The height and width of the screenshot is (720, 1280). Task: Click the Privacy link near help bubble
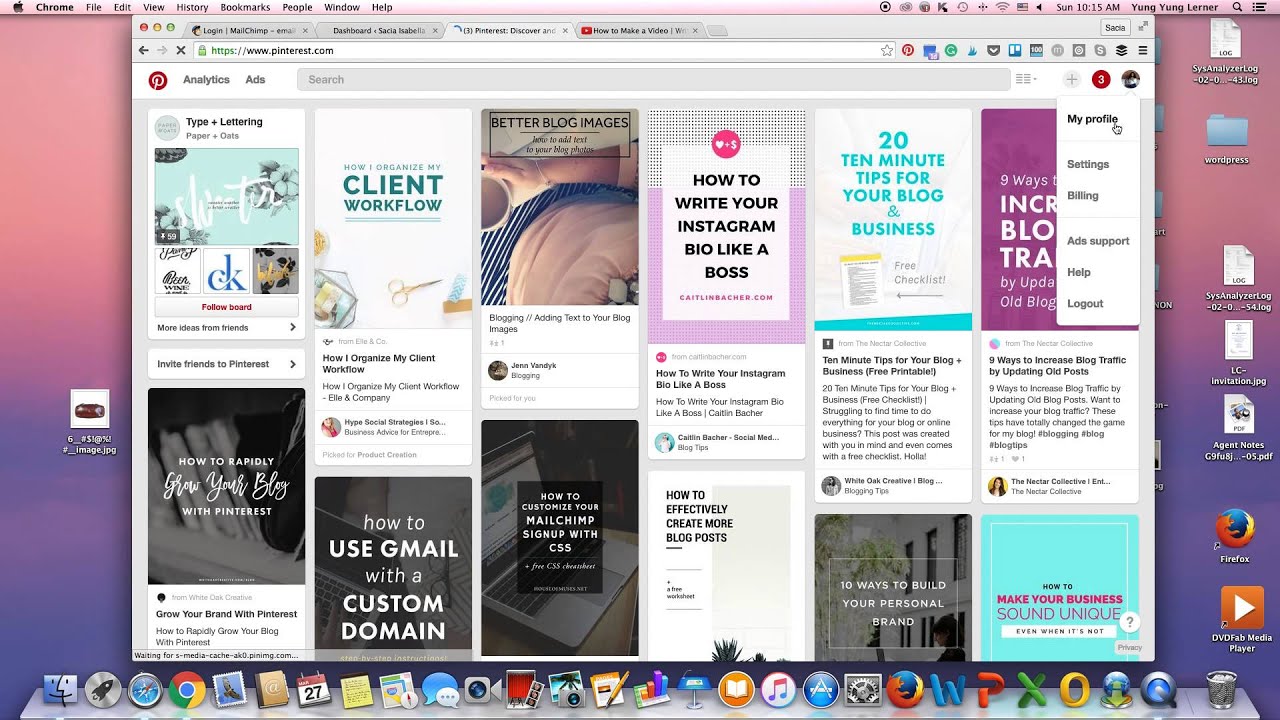(1129, 647)
